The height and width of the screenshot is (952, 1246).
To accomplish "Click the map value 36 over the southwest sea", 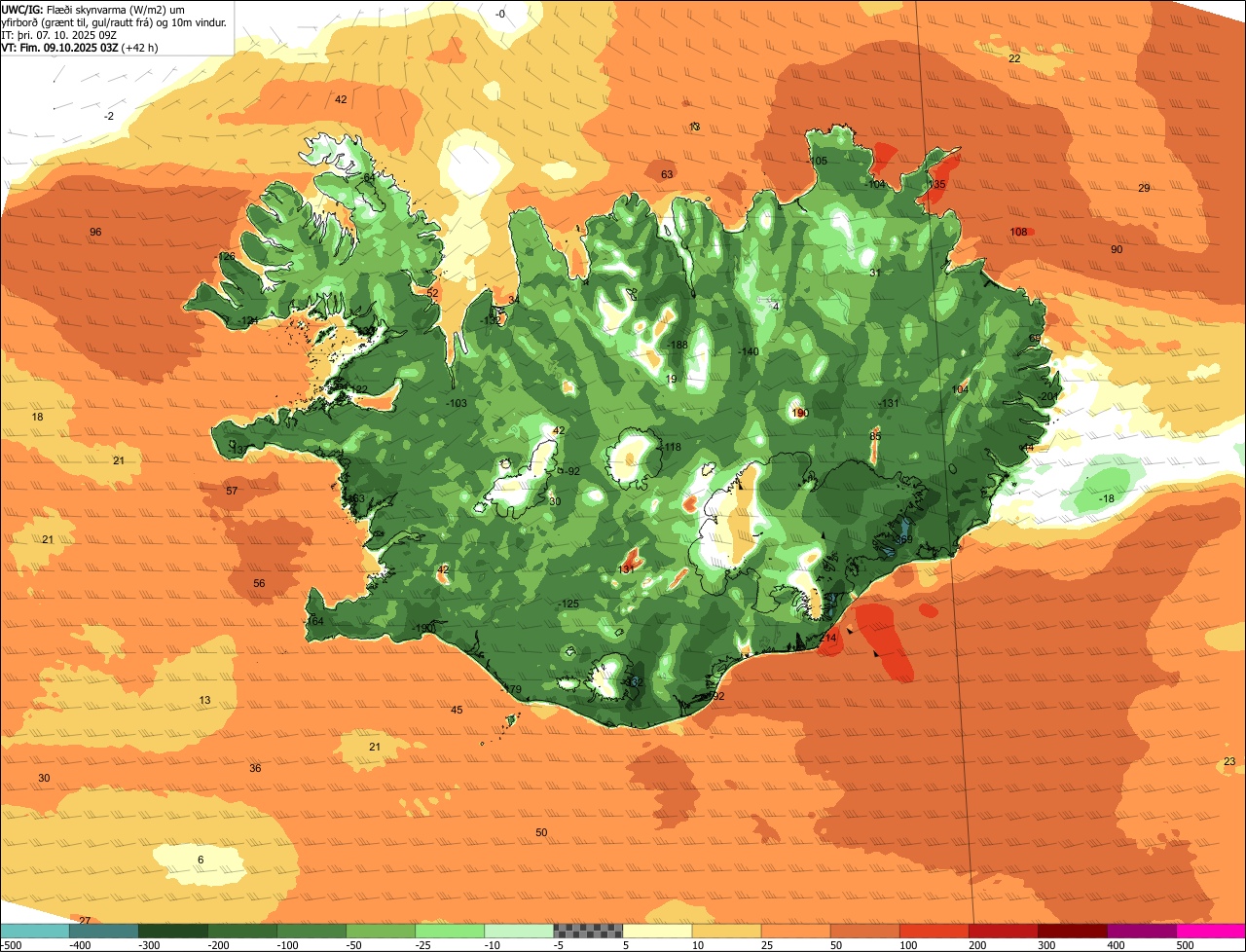I will coord(255,768).
